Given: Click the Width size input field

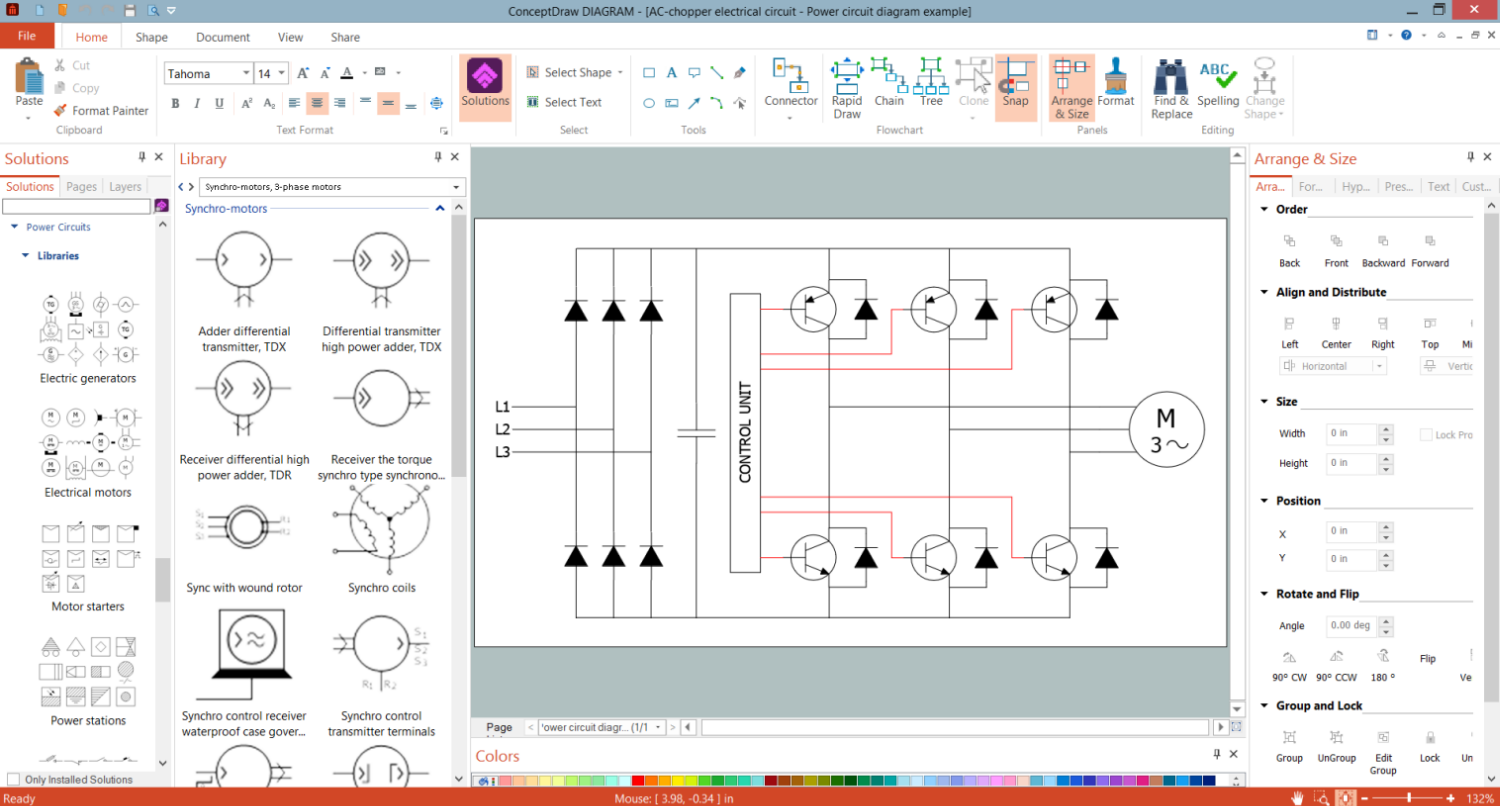Looking at the screenshot, I should tap(1351, 434).
